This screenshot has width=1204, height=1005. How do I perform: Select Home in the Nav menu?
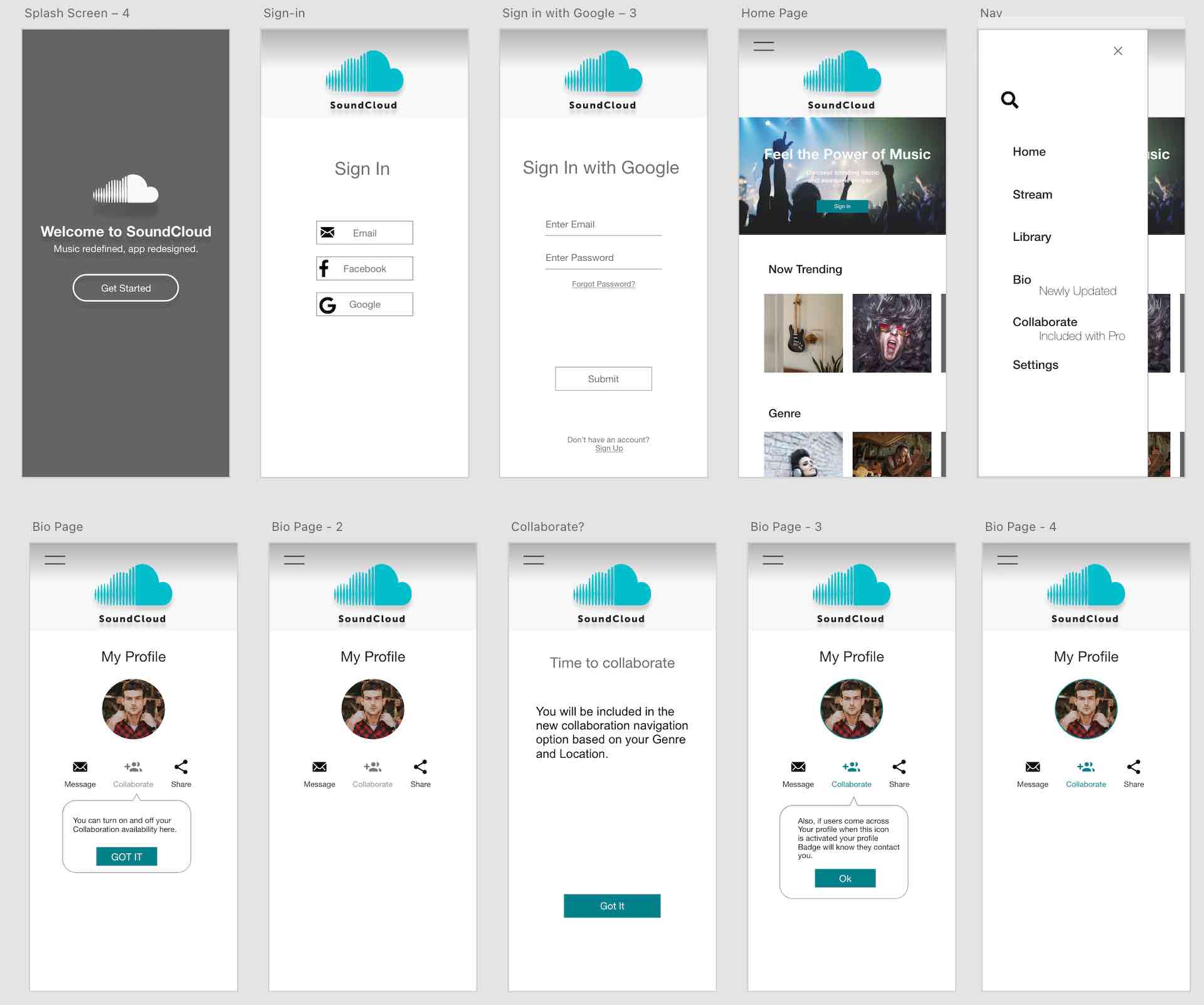click(1029, 152)
